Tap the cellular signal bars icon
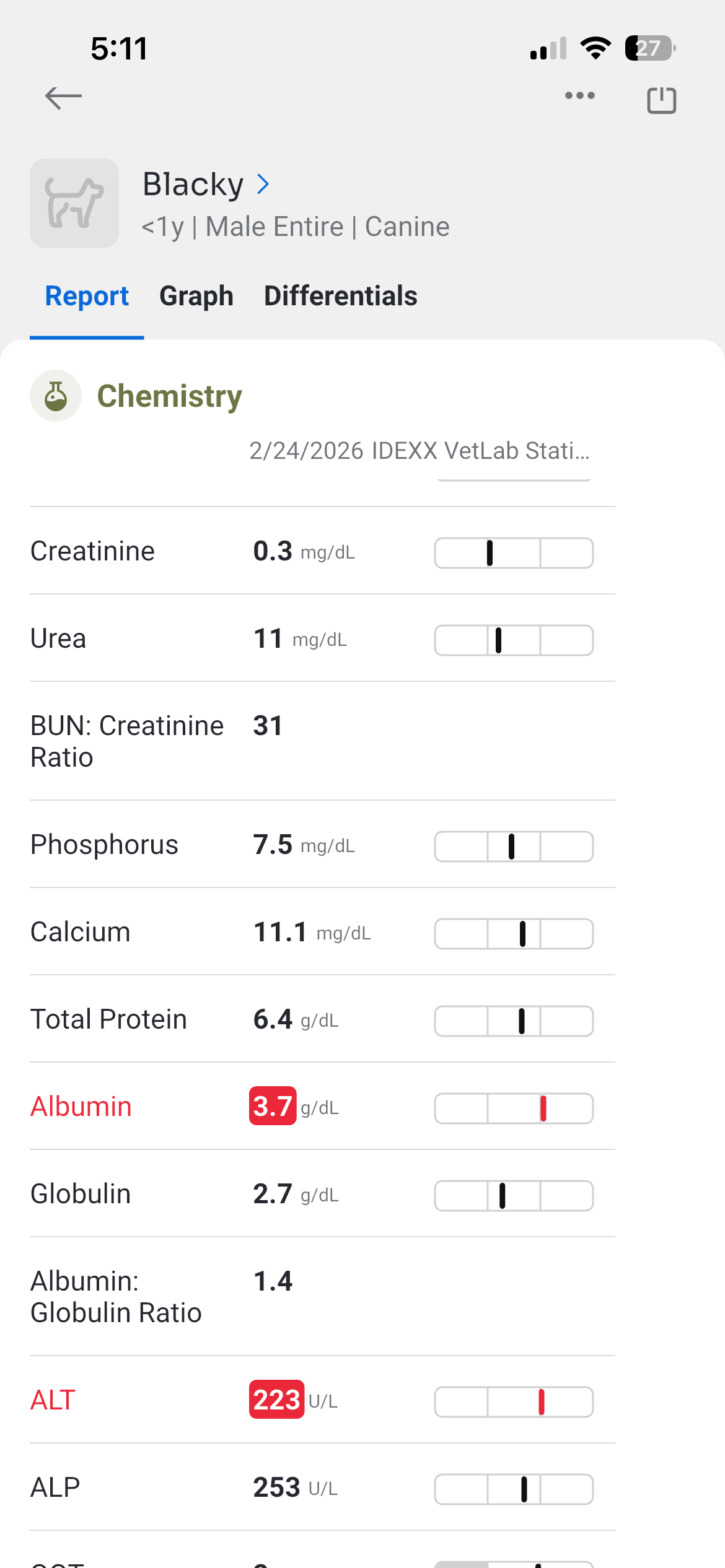 coord(548,49)
